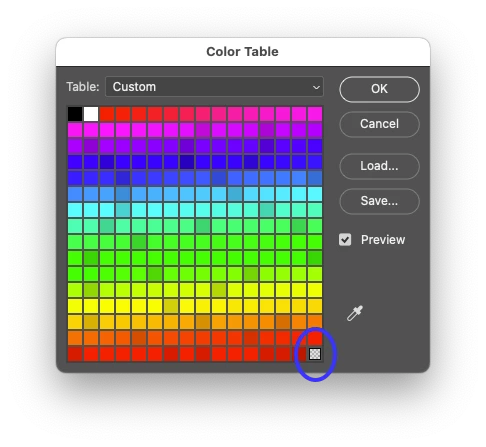Click the Save... button
Viewport: 486px width, 447px height.
tap(379, 201)
